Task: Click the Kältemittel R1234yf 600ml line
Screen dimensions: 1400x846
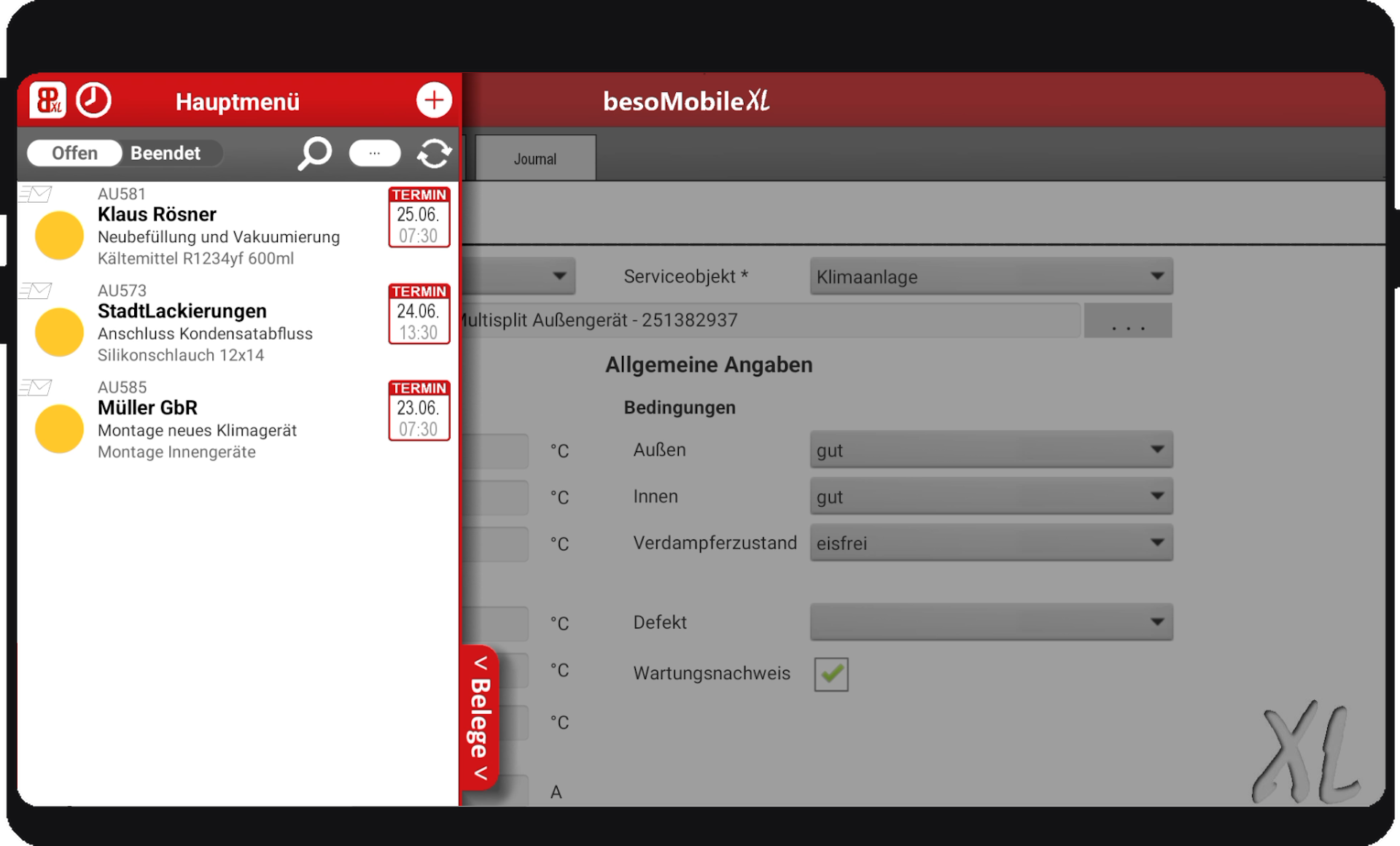Action: pyautogui.click(x=195, y=258)
